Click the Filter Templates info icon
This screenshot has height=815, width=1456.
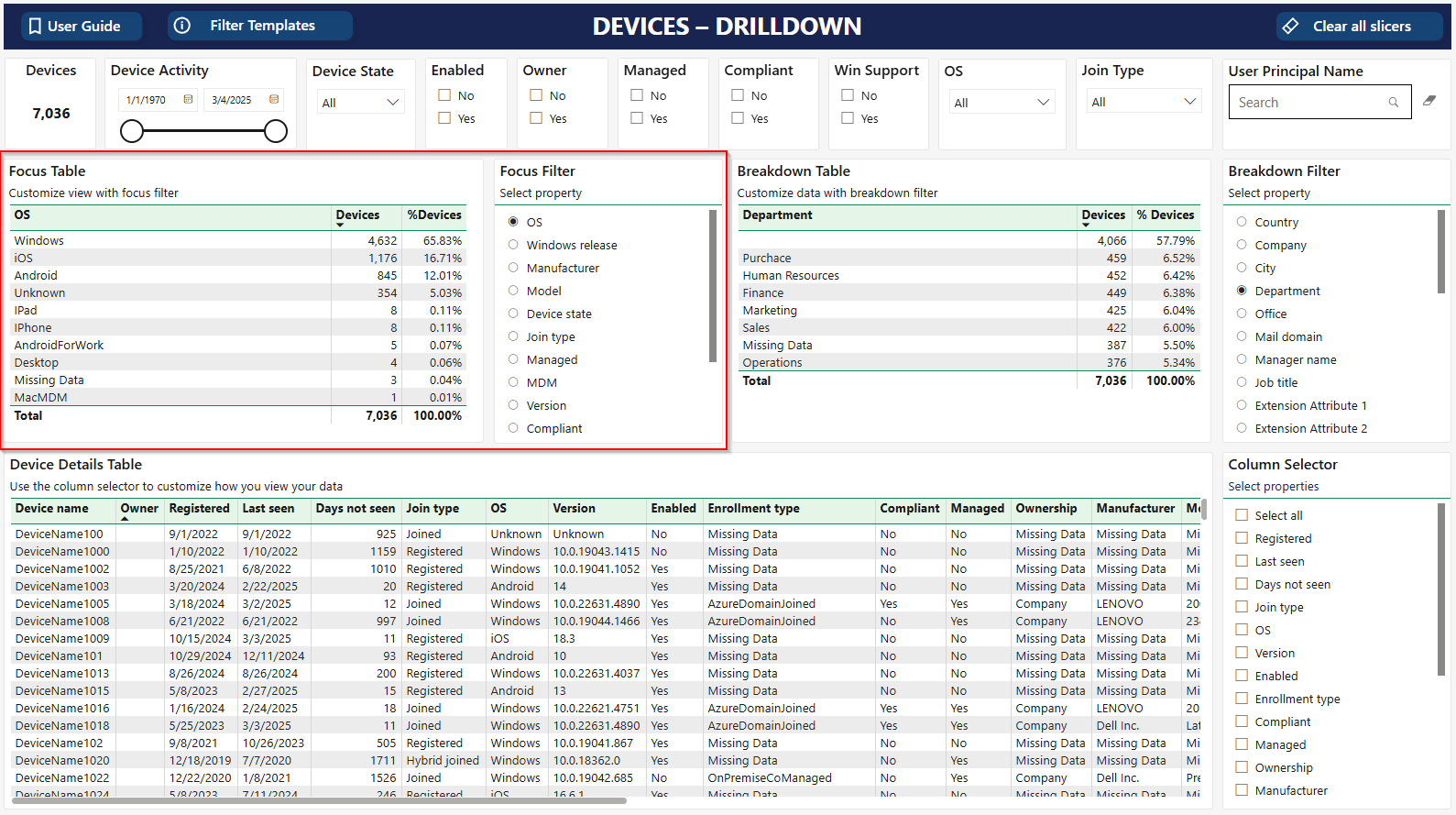click(182, 26)
